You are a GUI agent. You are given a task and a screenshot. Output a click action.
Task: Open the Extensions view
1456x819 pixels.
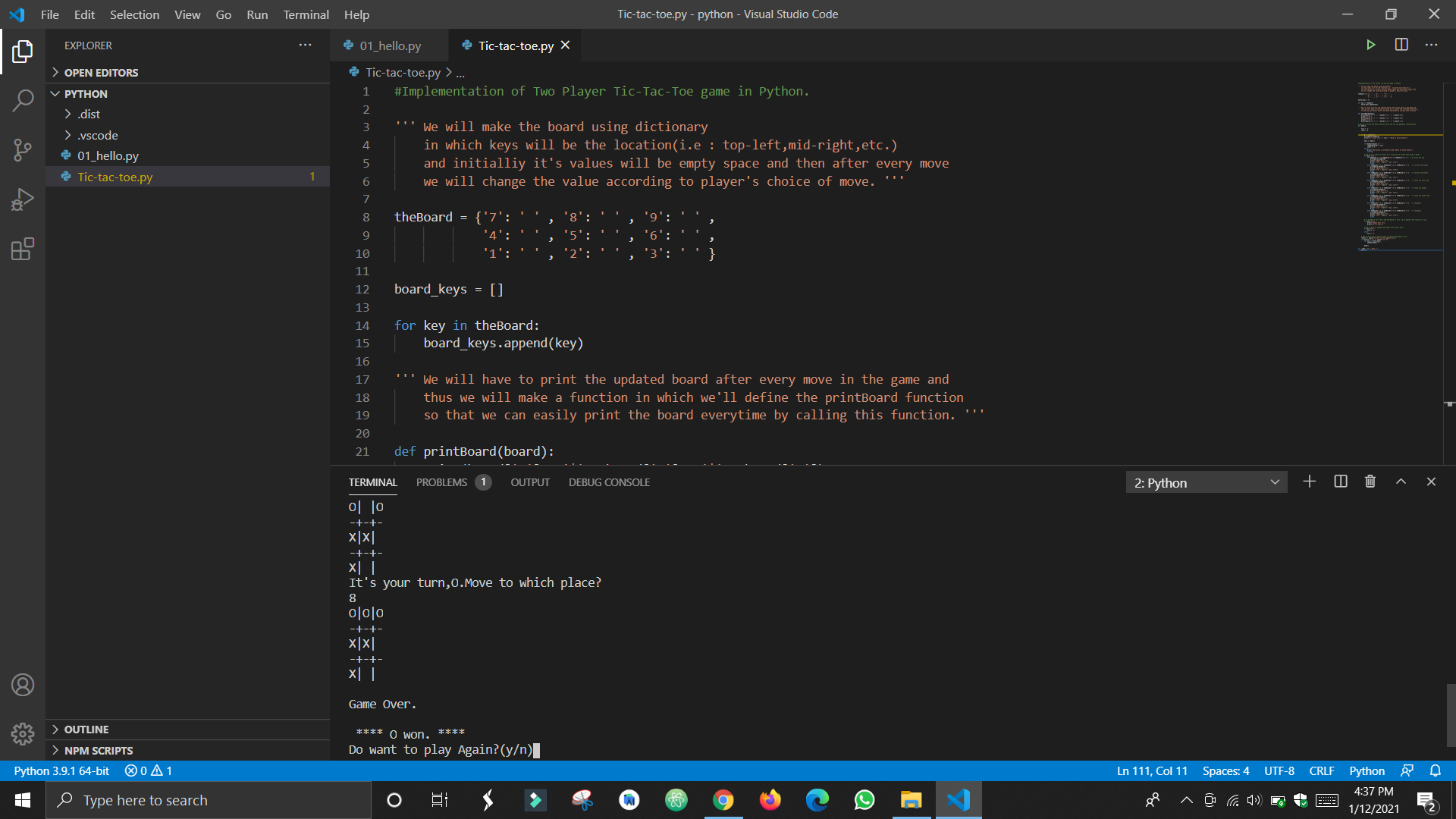click(x=23, y=249)
